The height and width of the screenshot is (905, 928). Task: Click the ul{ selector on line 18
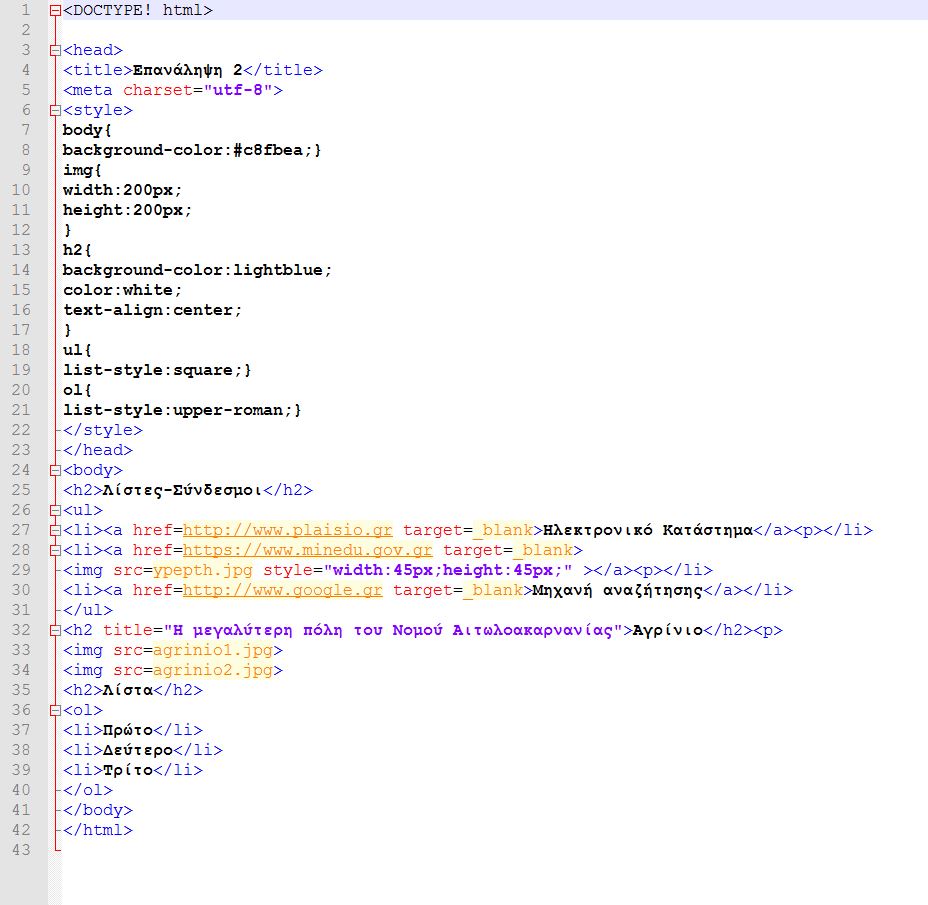coord(77,350)
